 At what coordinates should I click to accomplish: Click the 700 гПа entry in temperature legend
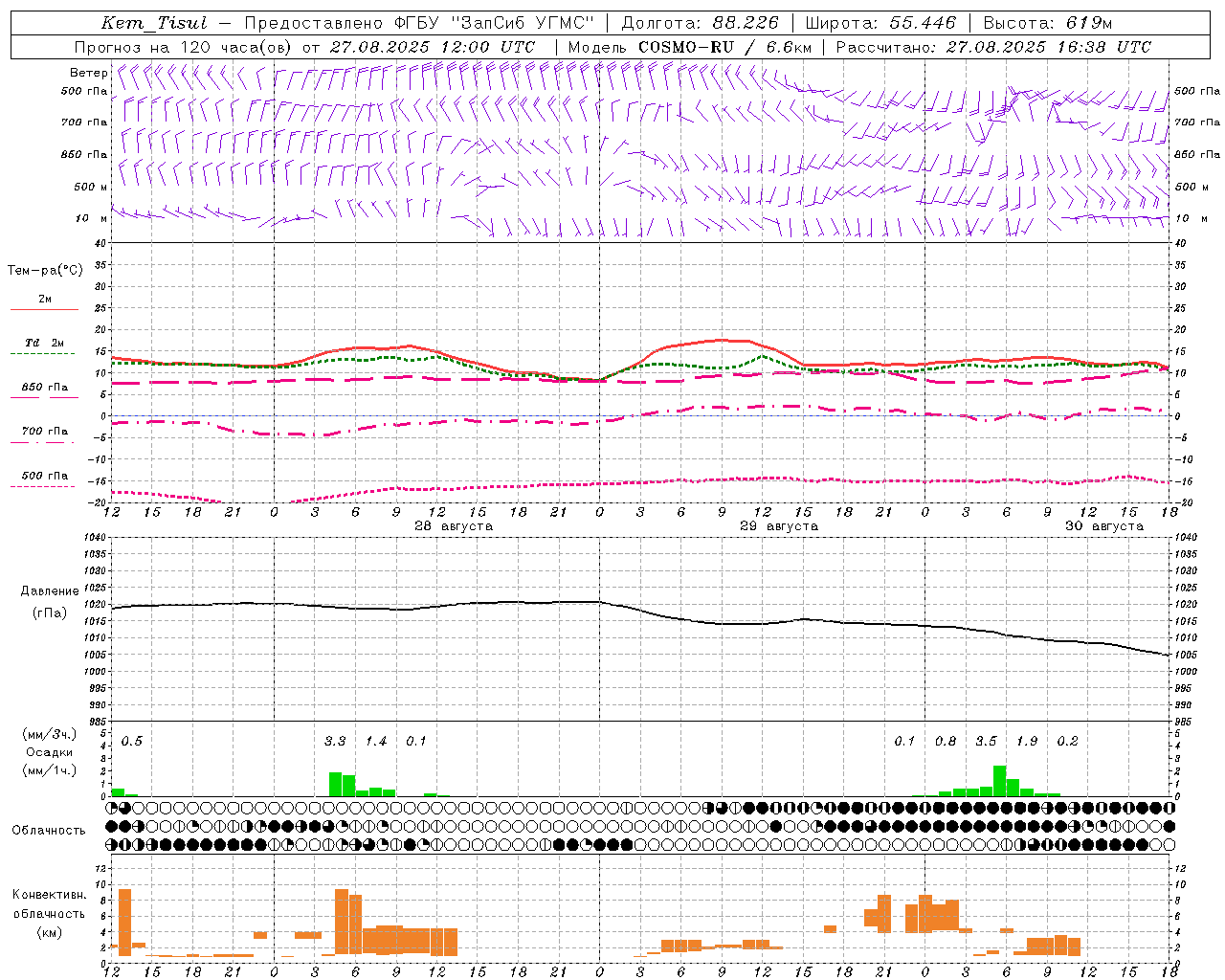point(45,432)
